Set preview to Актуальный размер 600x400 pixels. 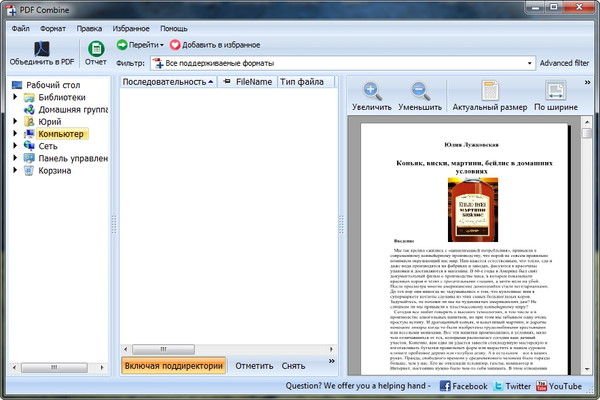point(488,92)
